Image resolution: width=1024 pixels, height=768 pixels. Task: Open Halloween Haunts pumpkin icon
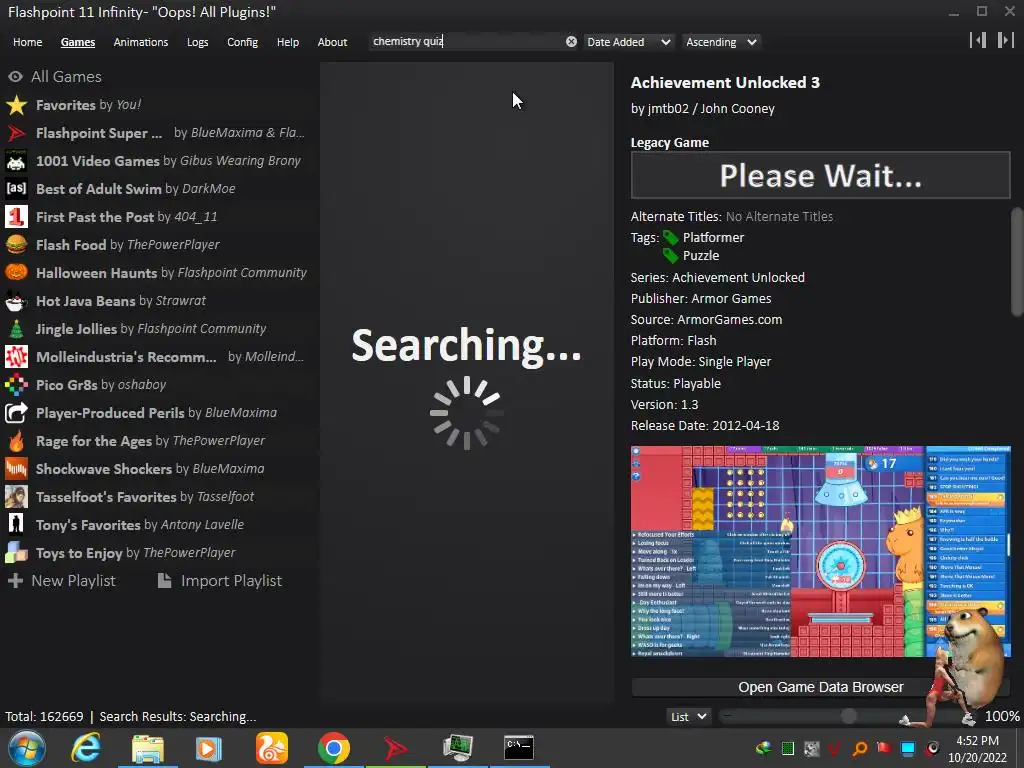click(x=16, y=272)
